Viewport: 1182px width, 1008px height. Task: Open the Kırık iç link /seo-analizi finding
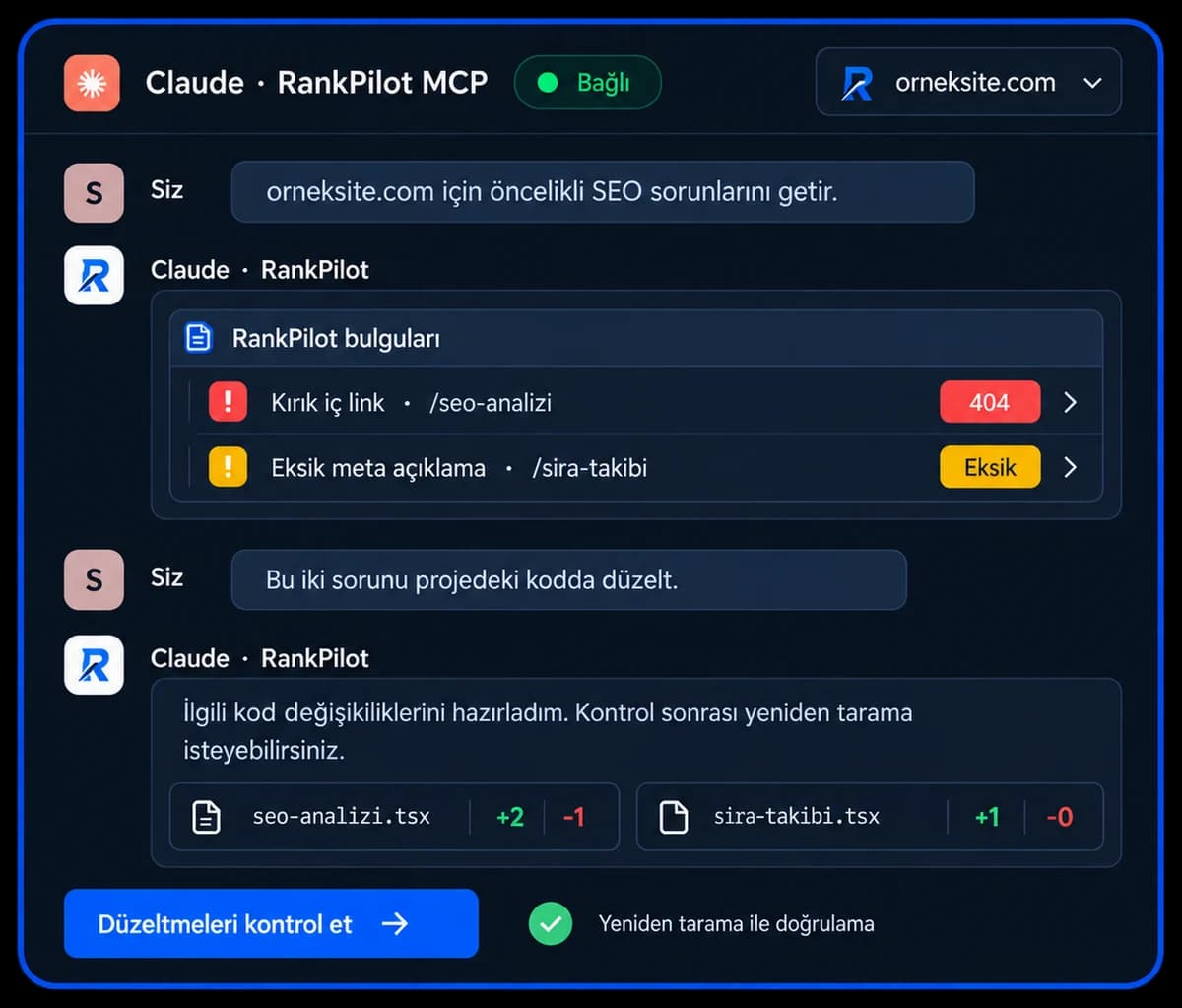(636, 402)
